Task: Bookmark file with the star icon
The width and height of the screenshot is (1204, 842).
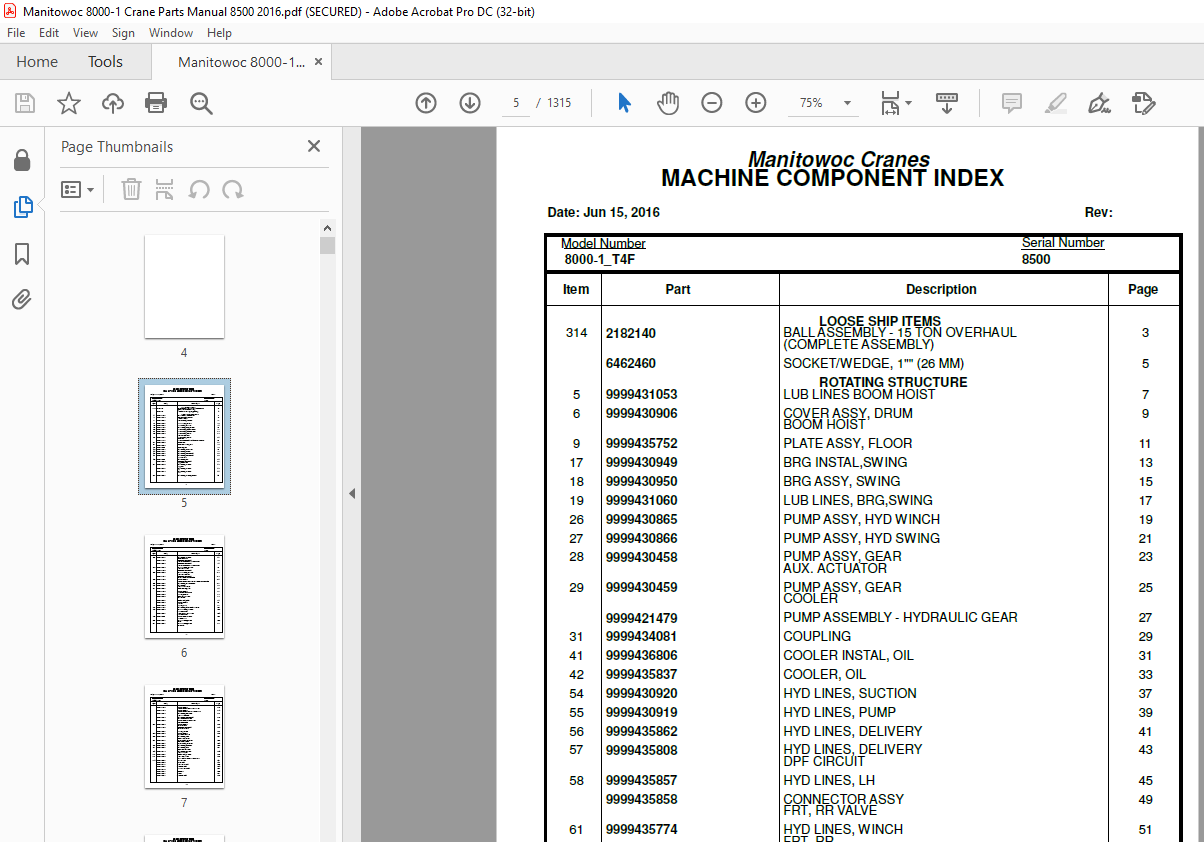Action: click(68, 103)
